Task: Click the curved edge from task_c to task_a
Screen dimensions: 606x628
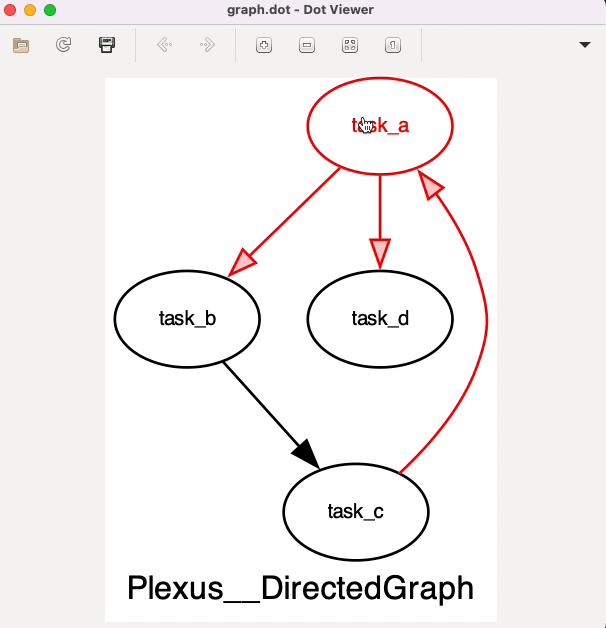Action: click(485, 330)
